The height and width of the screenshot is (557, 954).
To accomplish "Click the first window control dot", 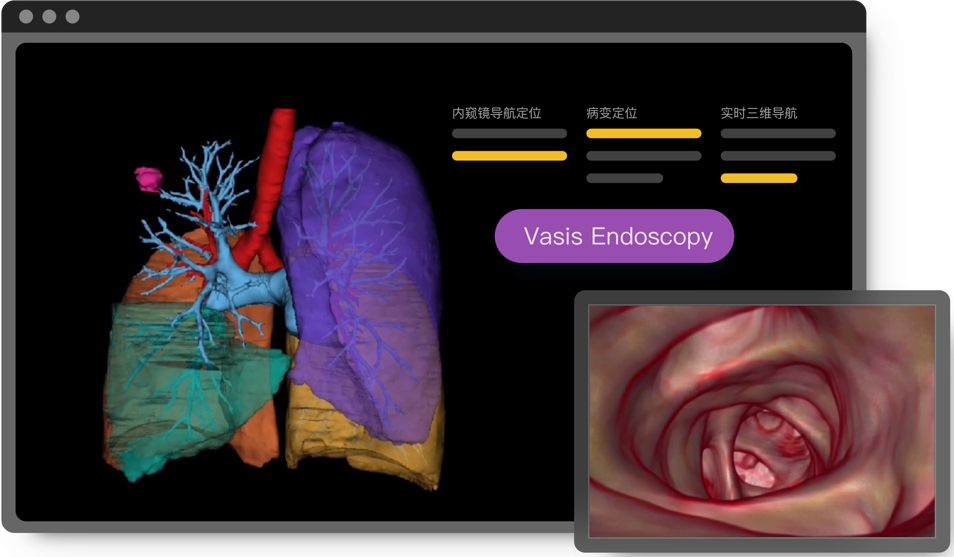I will click(x=26, y=17).
